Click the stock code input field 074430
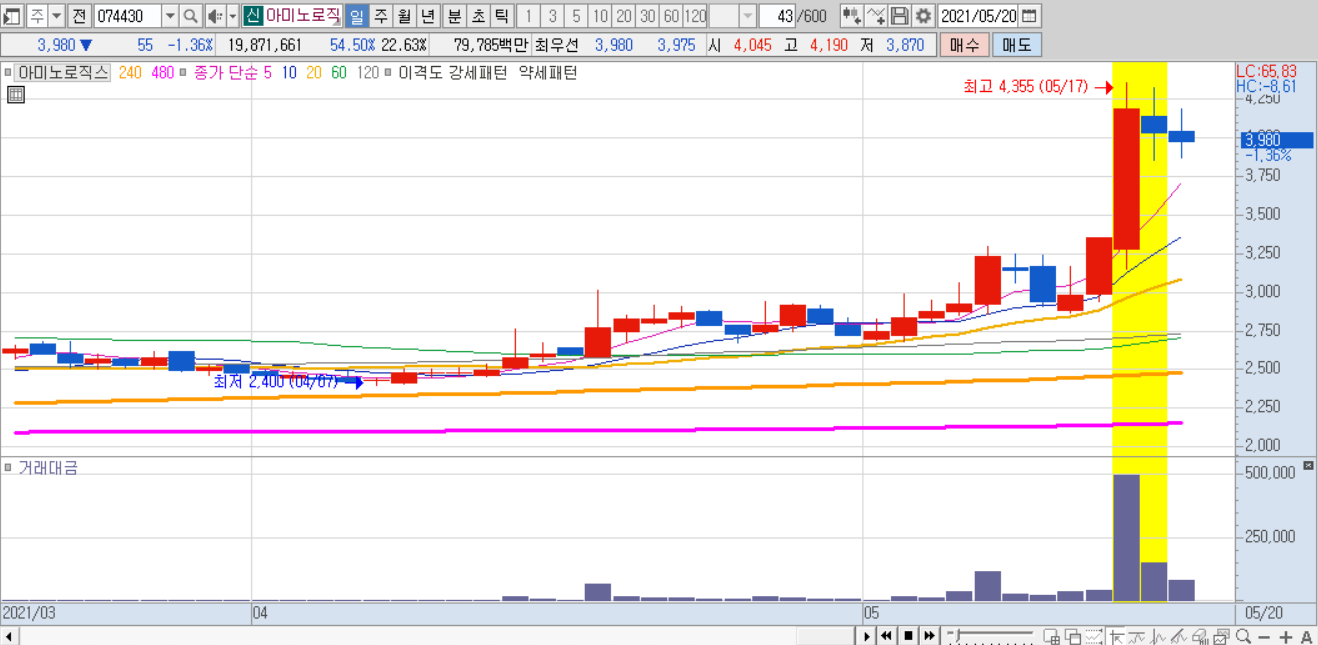Screen dimensions: 1318x645 coord(127,16)
